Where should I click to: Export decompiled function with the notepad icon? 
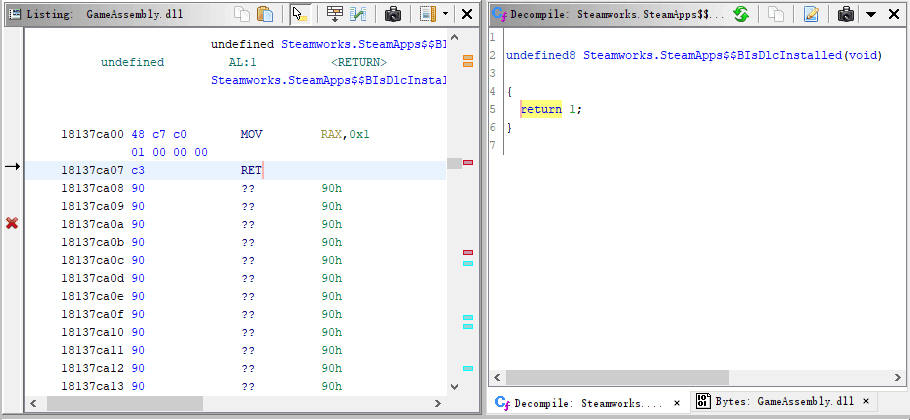tap(811, 14)
